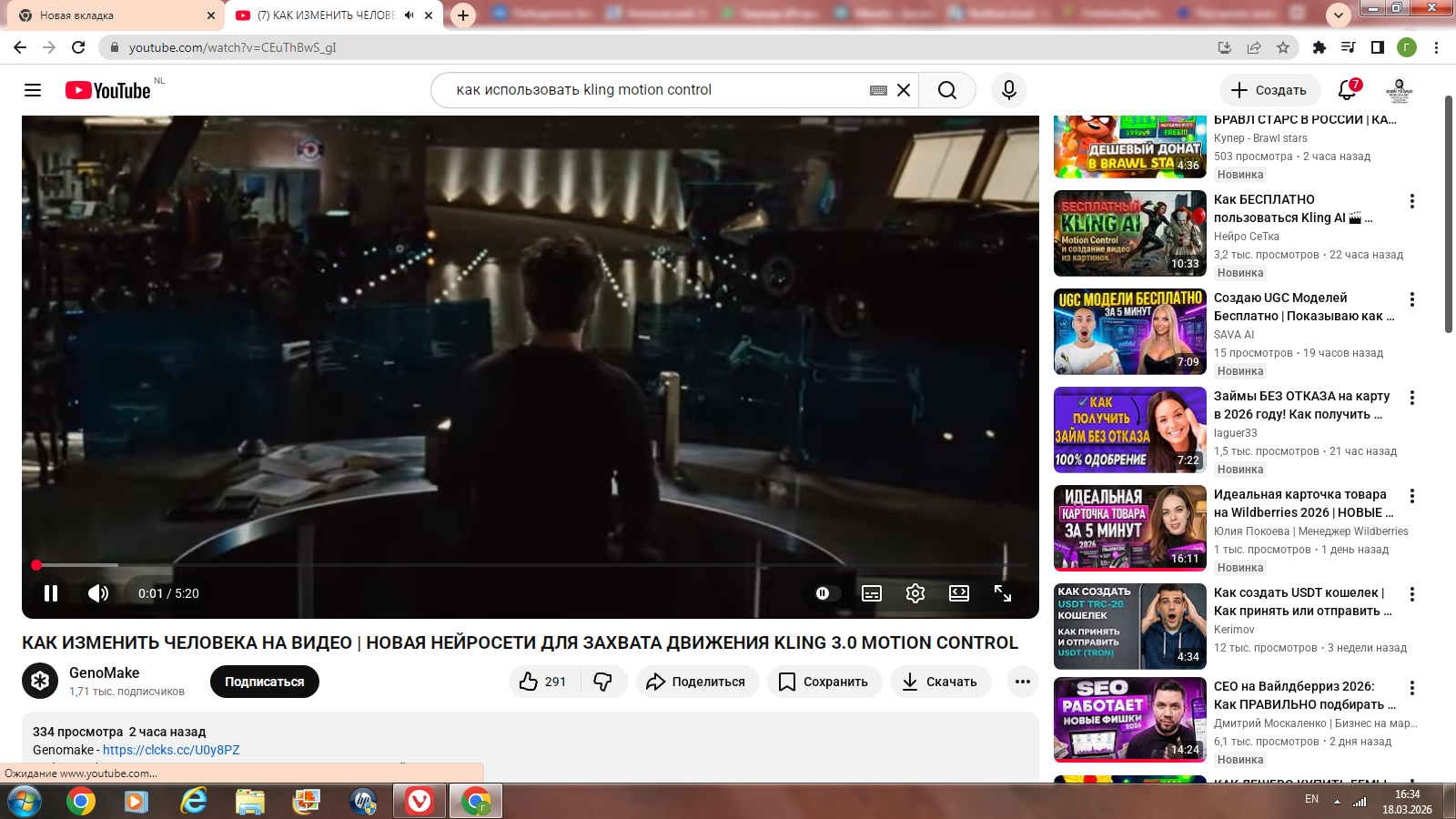Image resolution: width=1456 pixels, height=819 pixels.
Task: Click the share-page icon in the address bar
Action: point(1254,47)
